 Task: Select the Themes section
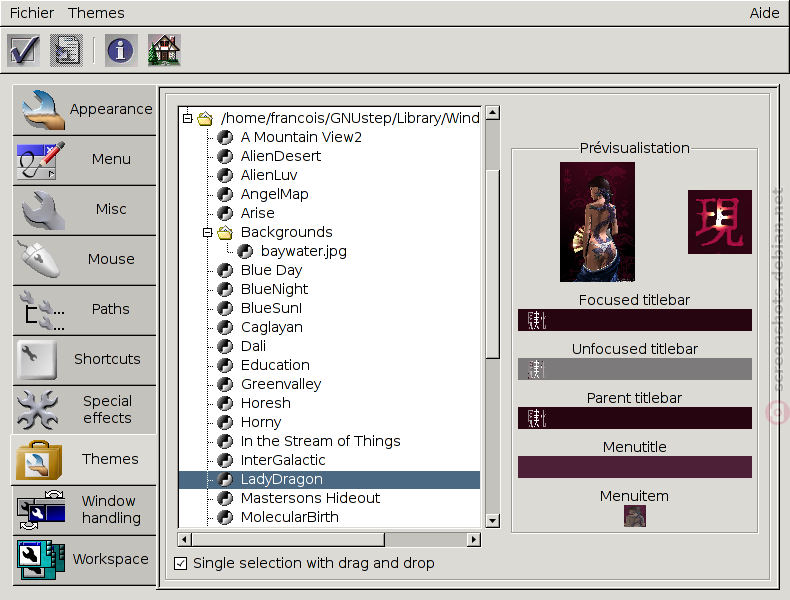pyautogui.click(x=84, y=459)
